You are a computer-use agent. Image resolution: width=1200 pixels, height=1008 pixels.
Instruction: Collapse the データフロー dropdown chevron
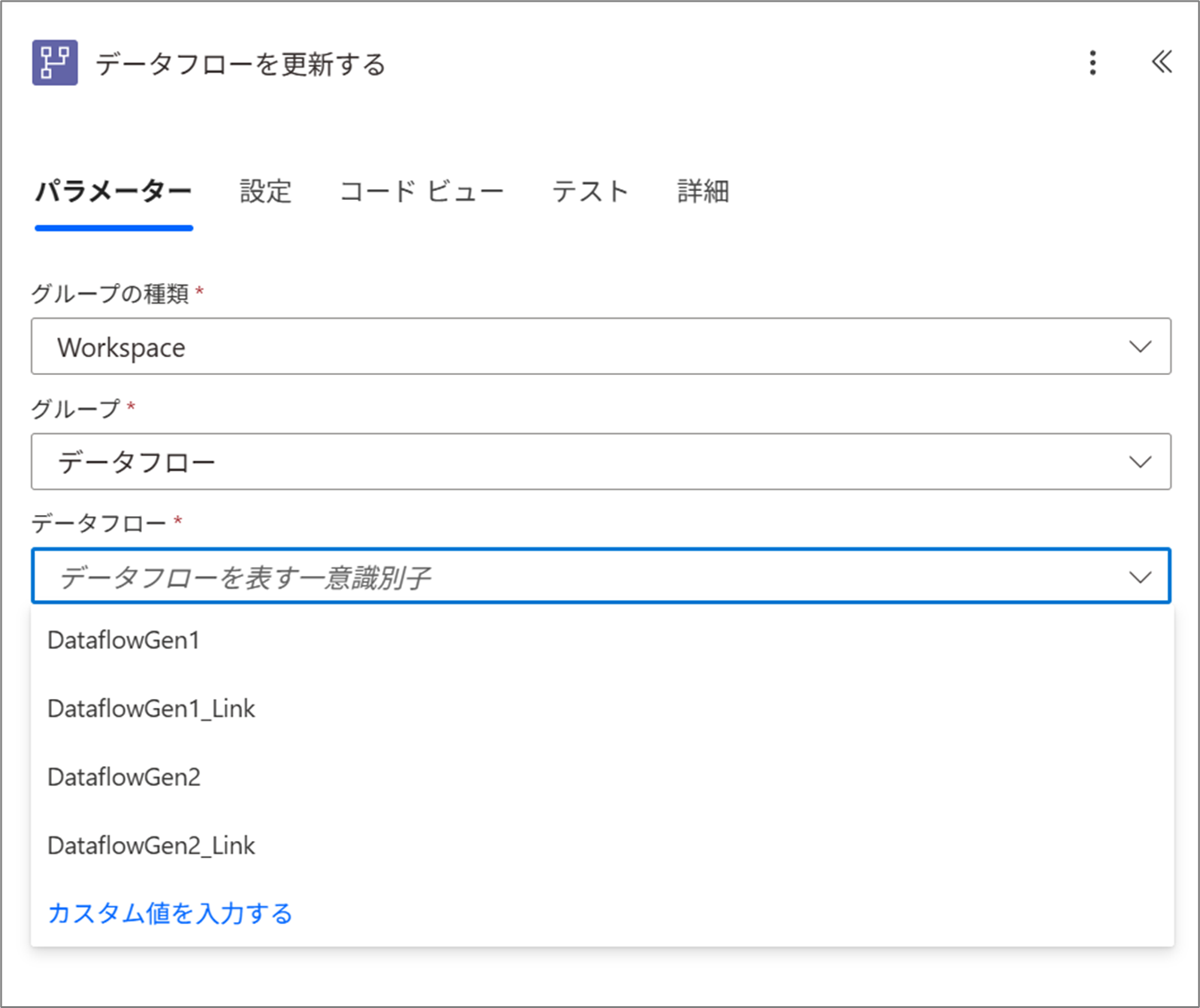coord(1140,577)
